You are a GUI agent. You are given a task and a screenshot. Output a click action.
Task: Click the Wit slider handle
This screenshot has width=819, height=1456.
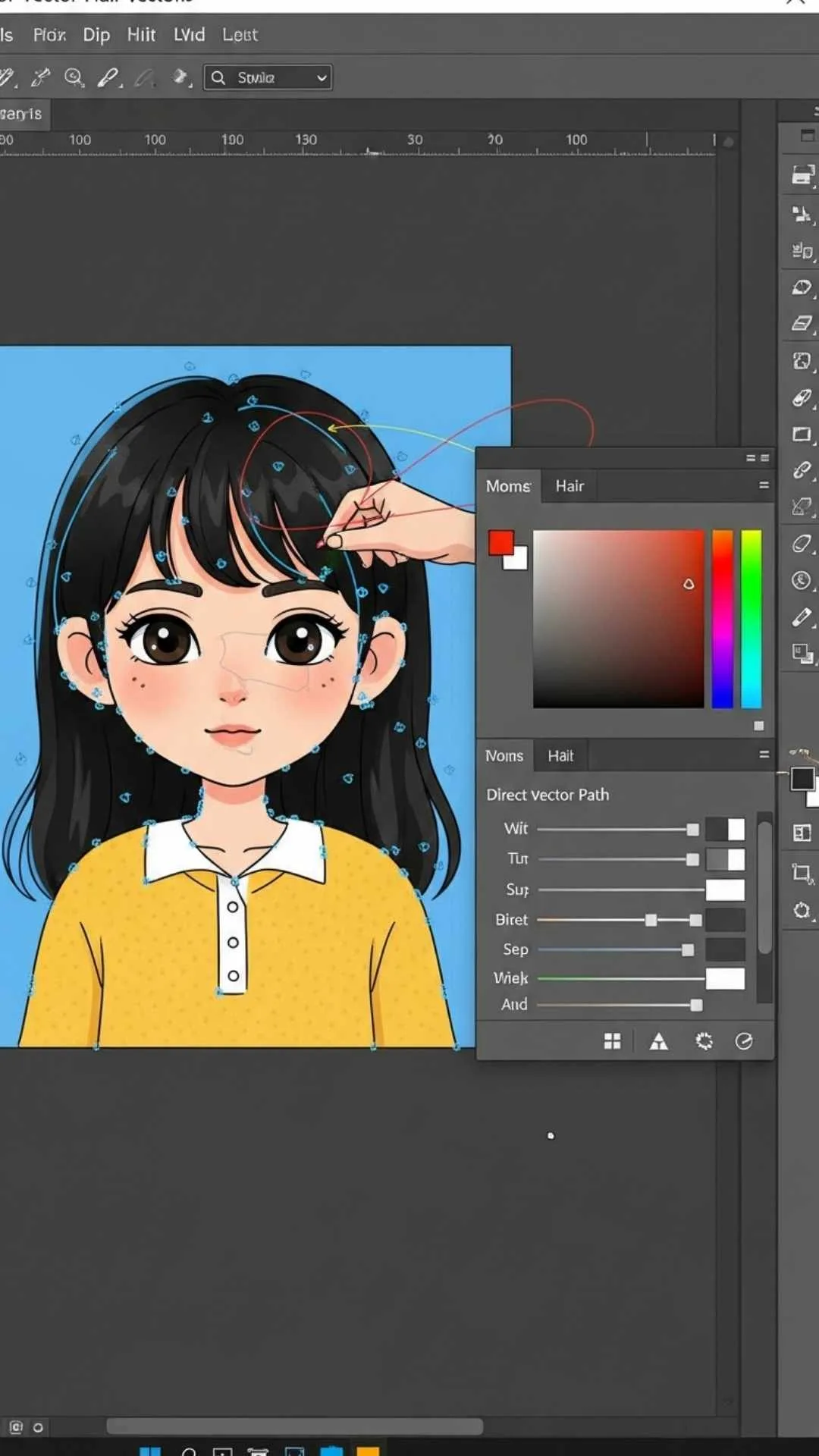pos(692,830)
